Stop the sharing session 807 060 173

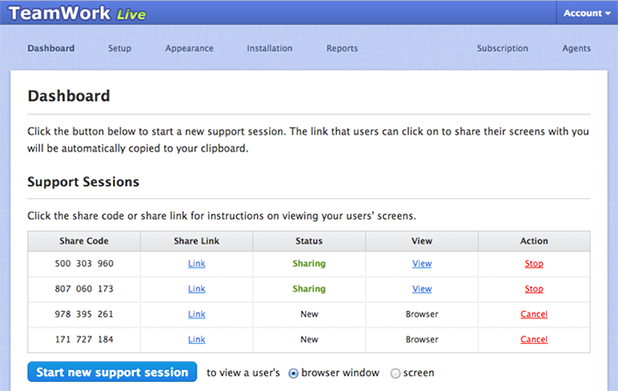tap(534, 289)
